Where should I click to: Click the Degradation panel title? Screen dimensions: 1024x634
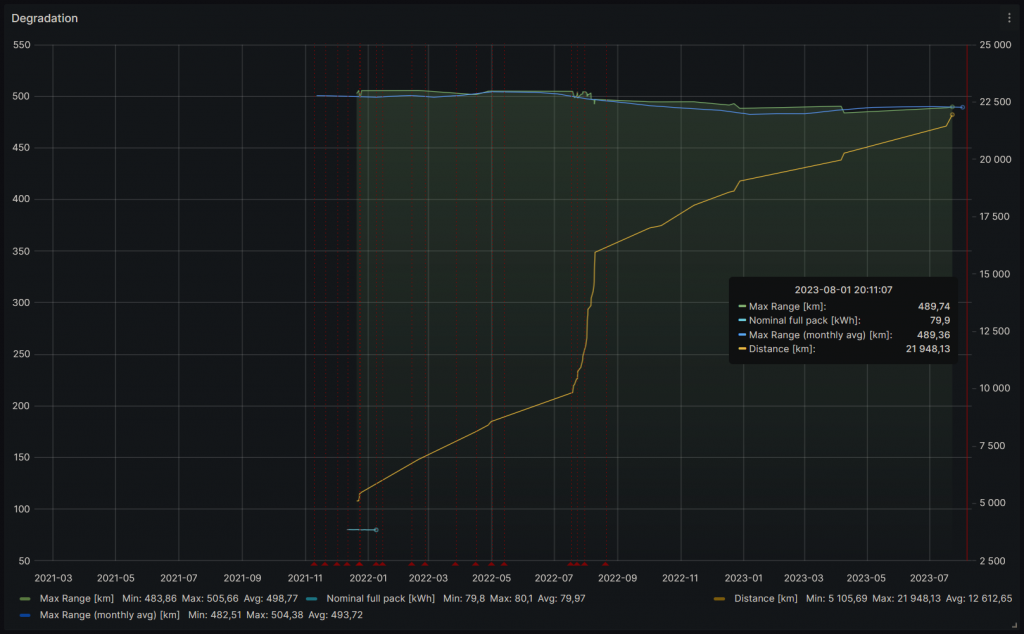[45, 18]
